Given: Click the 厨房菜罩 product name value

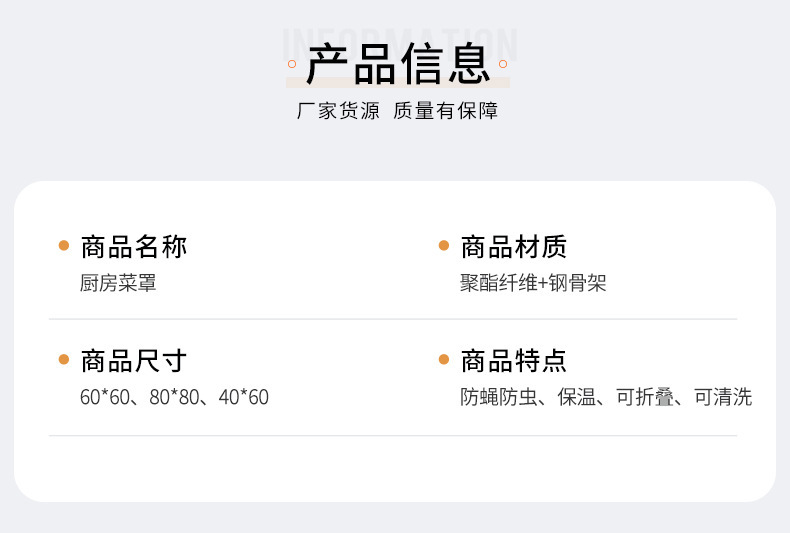Looking at the screenshot, I should click(118, 283).
